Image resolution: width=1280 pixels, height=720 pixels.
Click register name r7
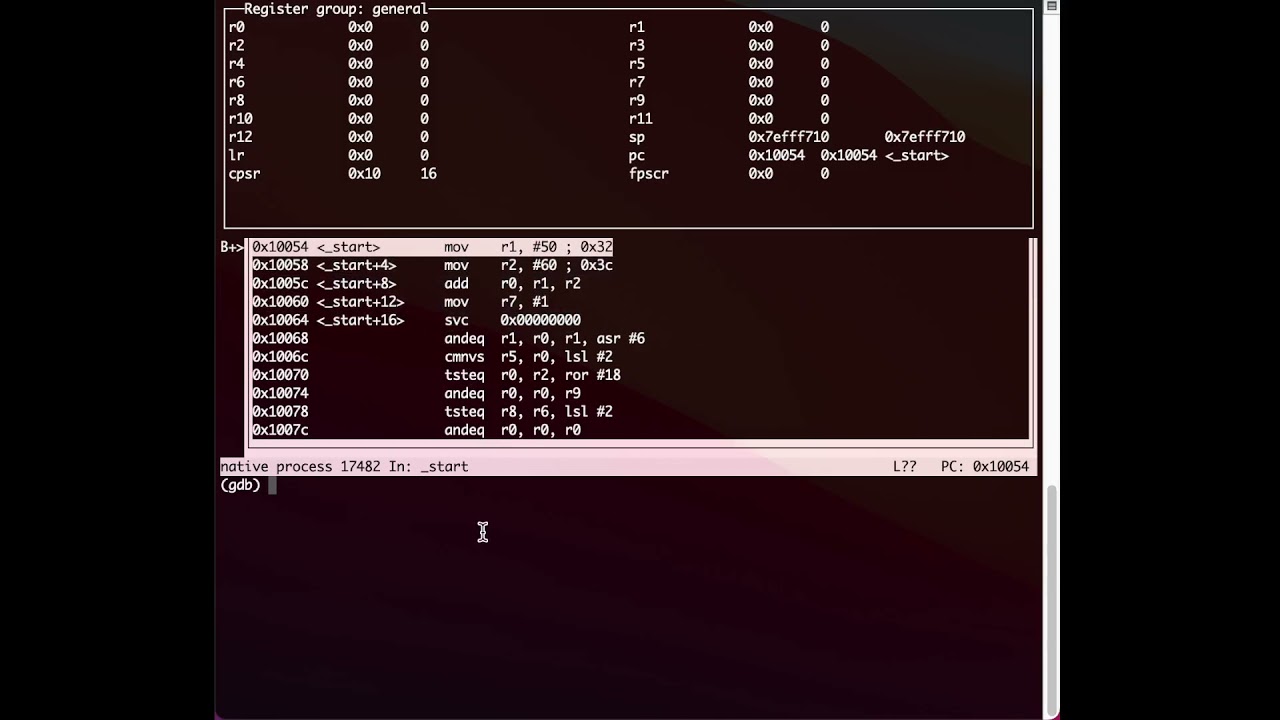(x=637, y=82)
